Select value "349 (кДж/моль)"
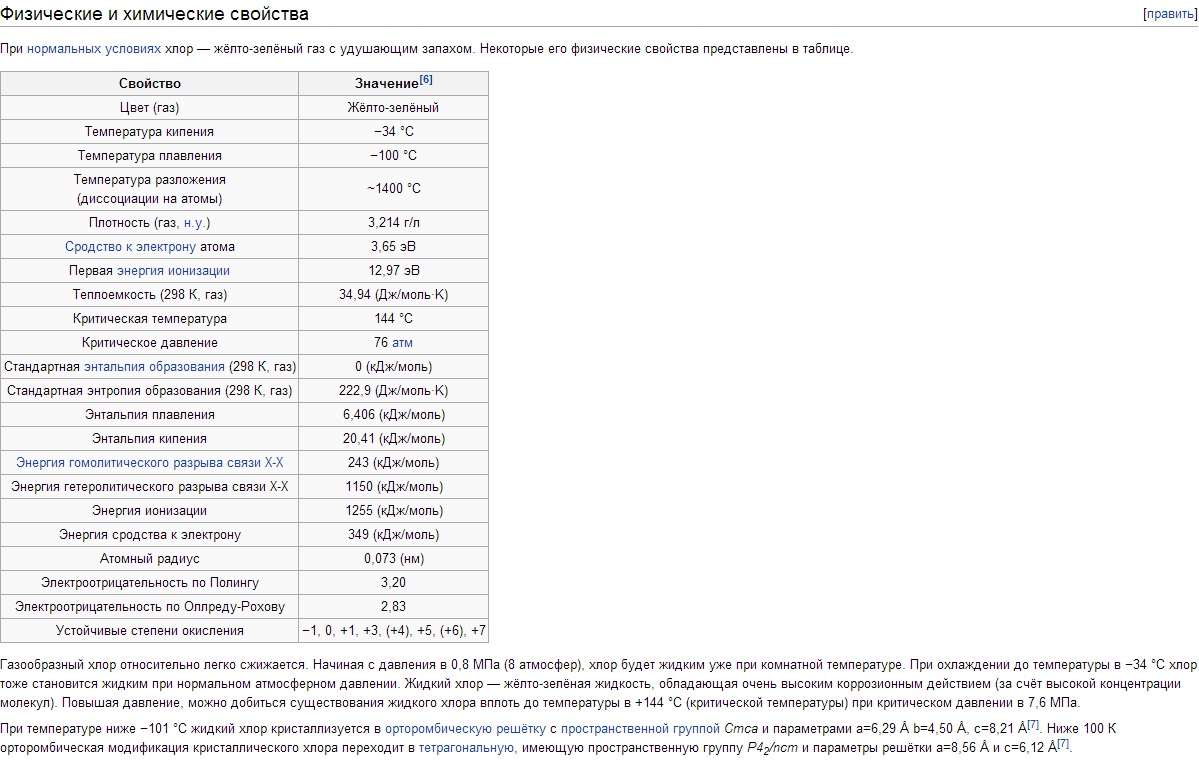Screen dimensions: 1199x770 [393, 534]
